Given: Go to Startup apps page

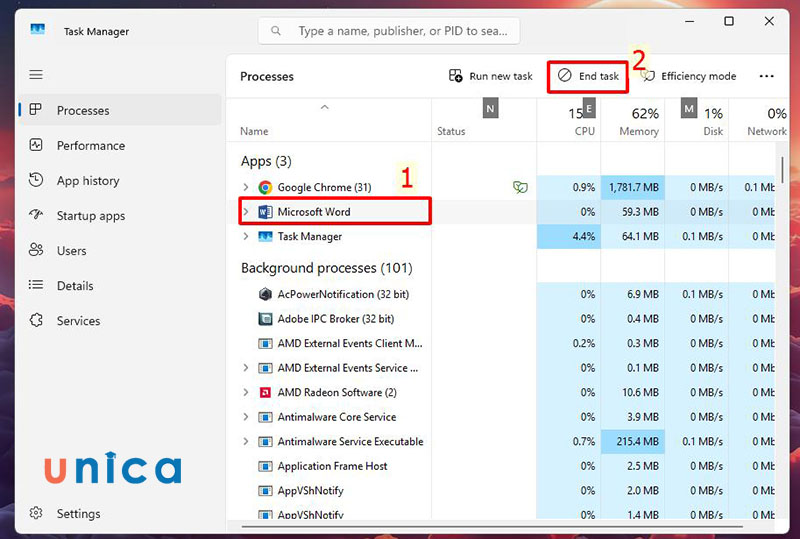Looking at the screenshot, I should [x=120, y=215].
